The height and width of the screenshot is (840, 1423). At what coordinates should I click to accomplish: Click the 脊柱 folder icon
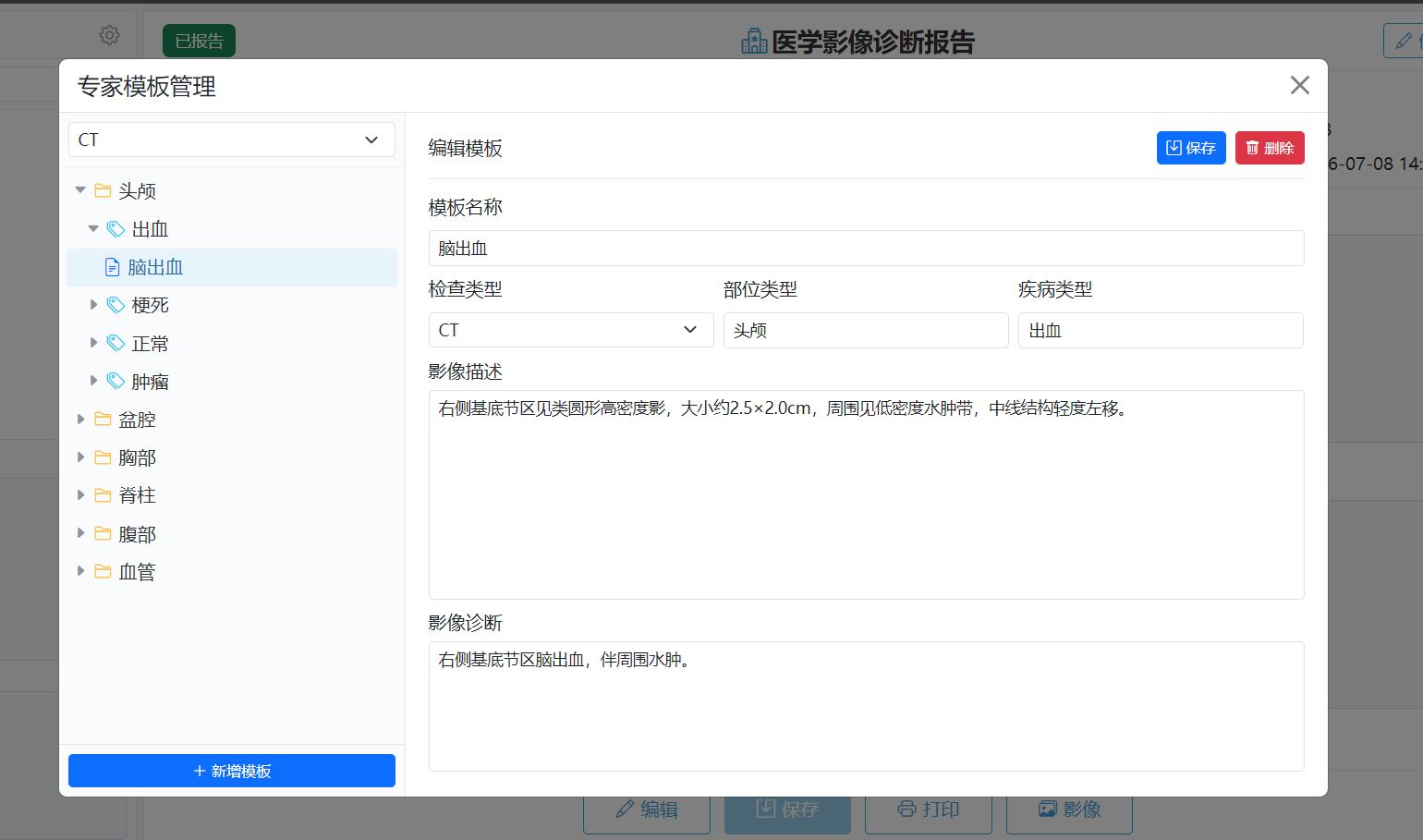103,495
